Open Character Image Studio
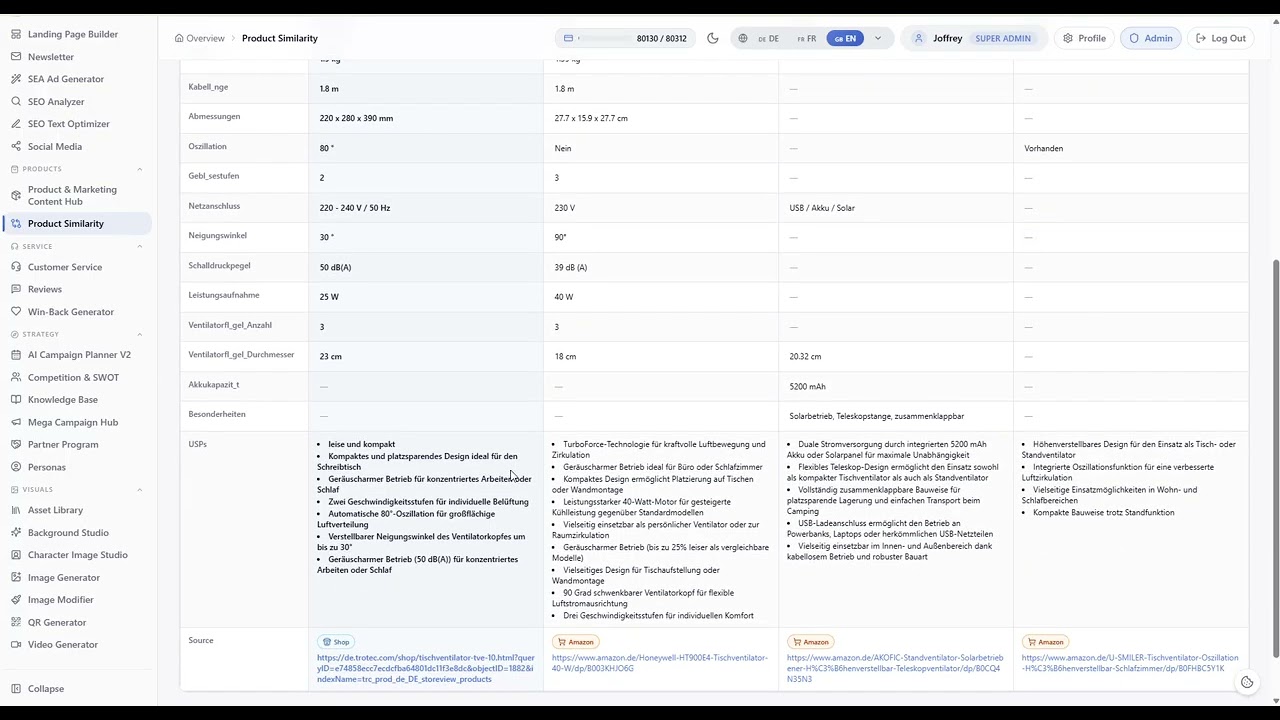 78,555
